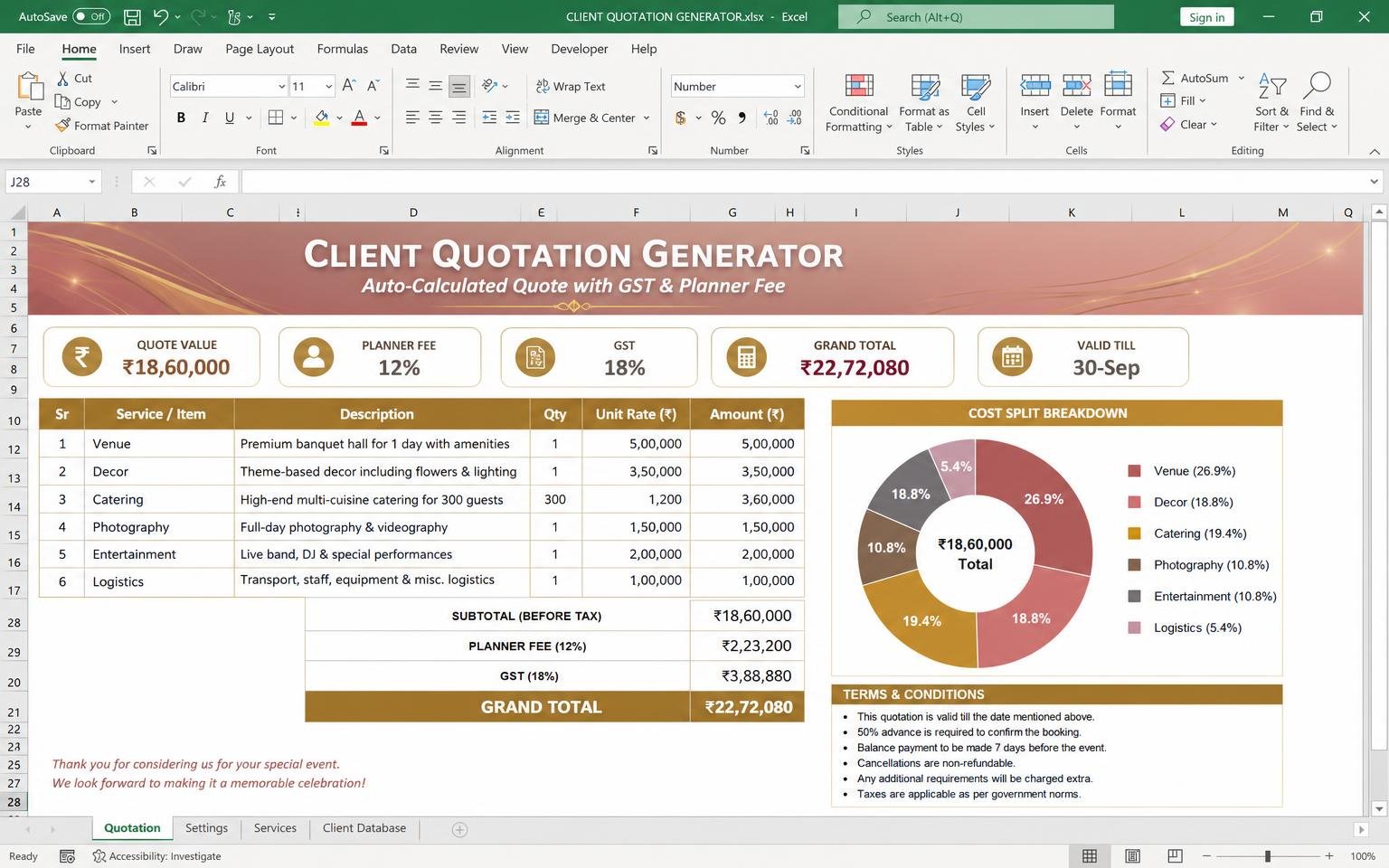Open the font name Calibri dropdown
Viewport: 1389px width, 868px height.
(x=281, y=86)
